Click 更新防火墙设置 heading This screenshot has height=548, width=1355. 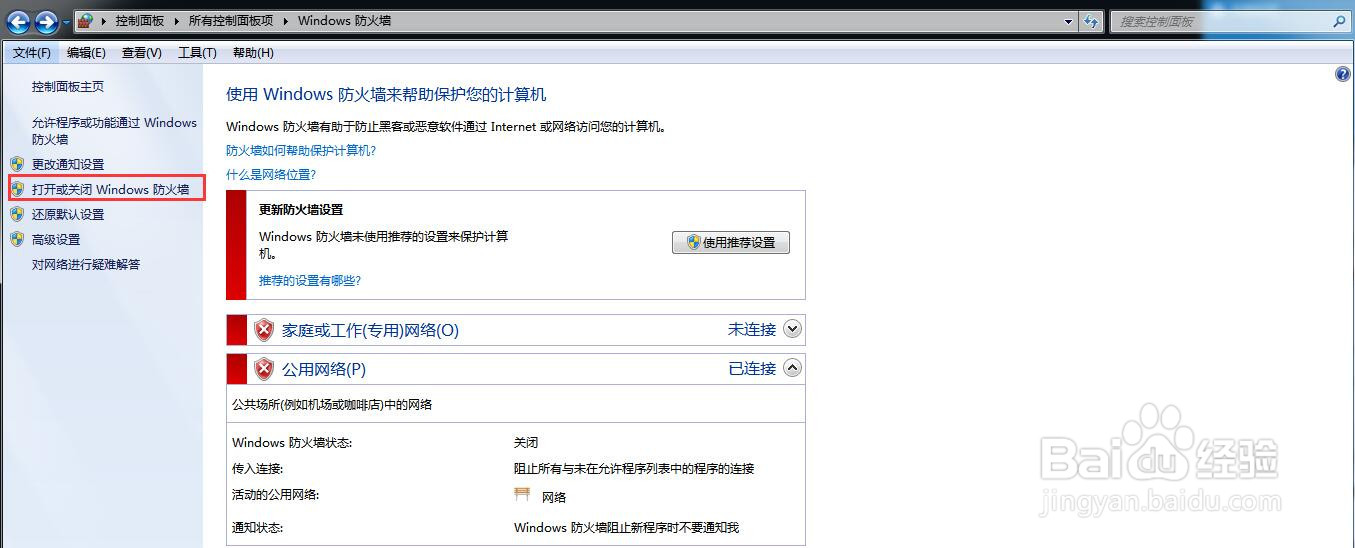coord(301,210)
